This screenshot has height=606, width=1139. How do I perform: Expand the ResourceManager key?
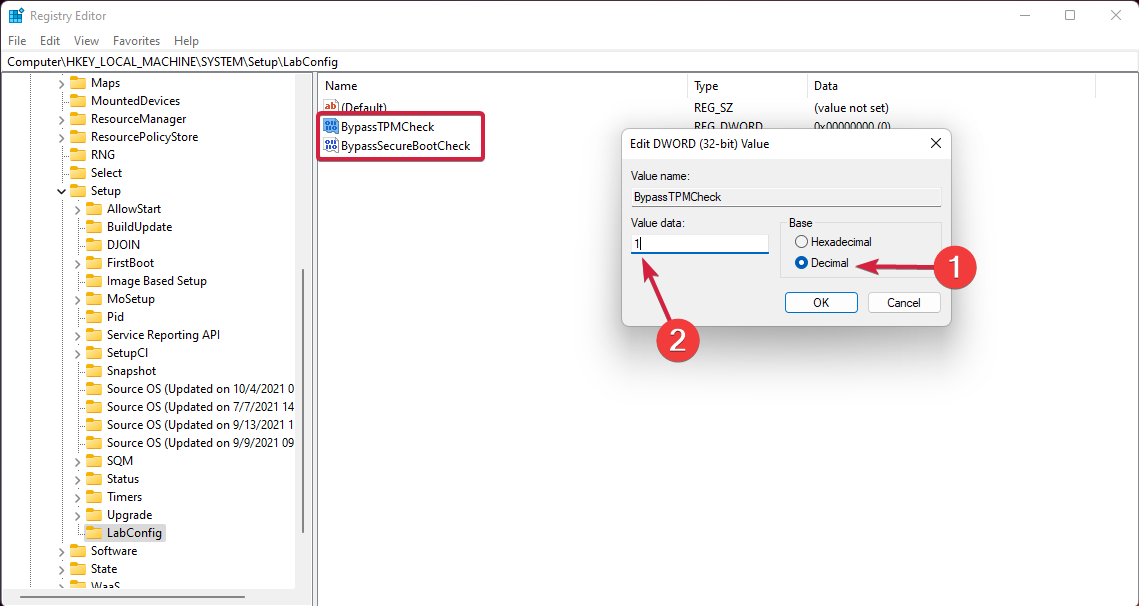point(62,119)
